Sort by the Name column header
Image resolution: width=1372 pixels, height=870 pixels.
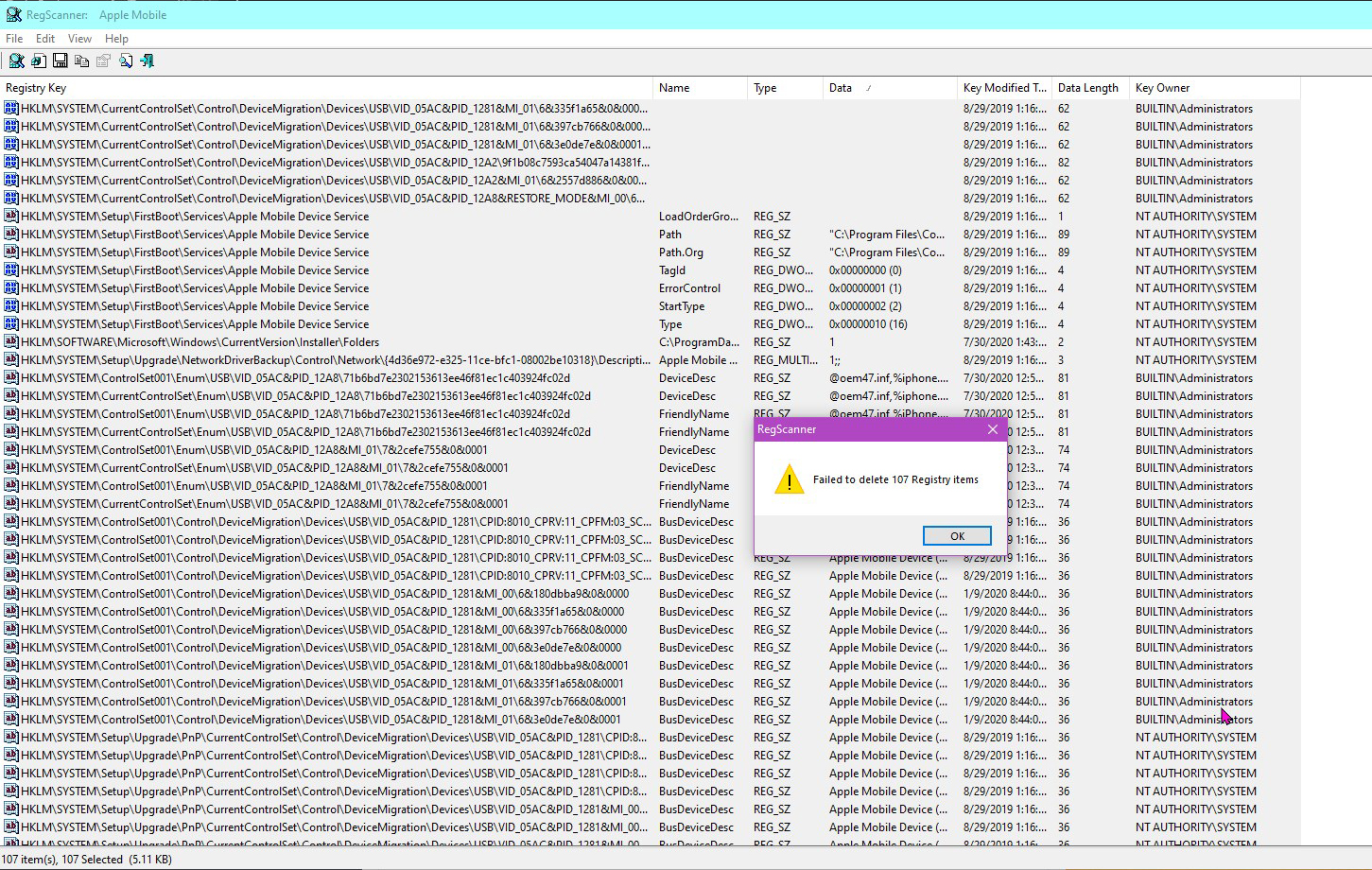point(700,88)
